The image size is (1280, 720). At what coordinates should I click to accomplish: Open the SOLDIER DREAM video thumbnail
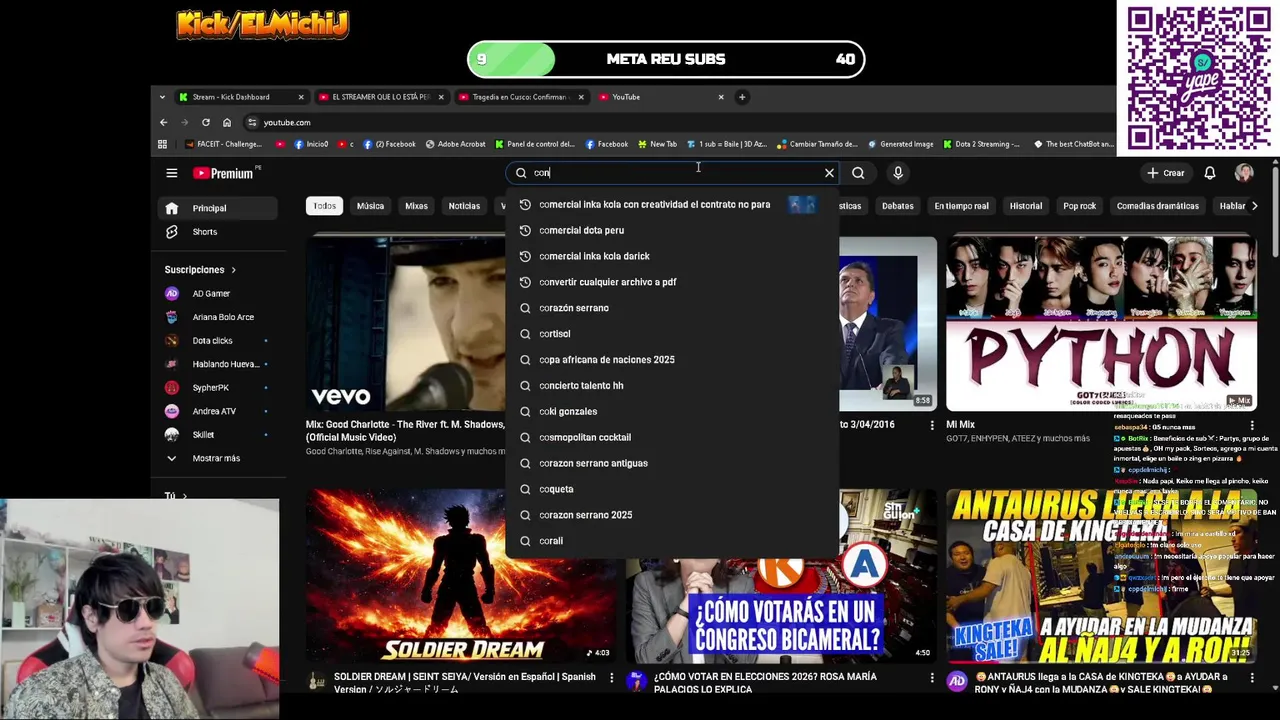coord(461,576)
